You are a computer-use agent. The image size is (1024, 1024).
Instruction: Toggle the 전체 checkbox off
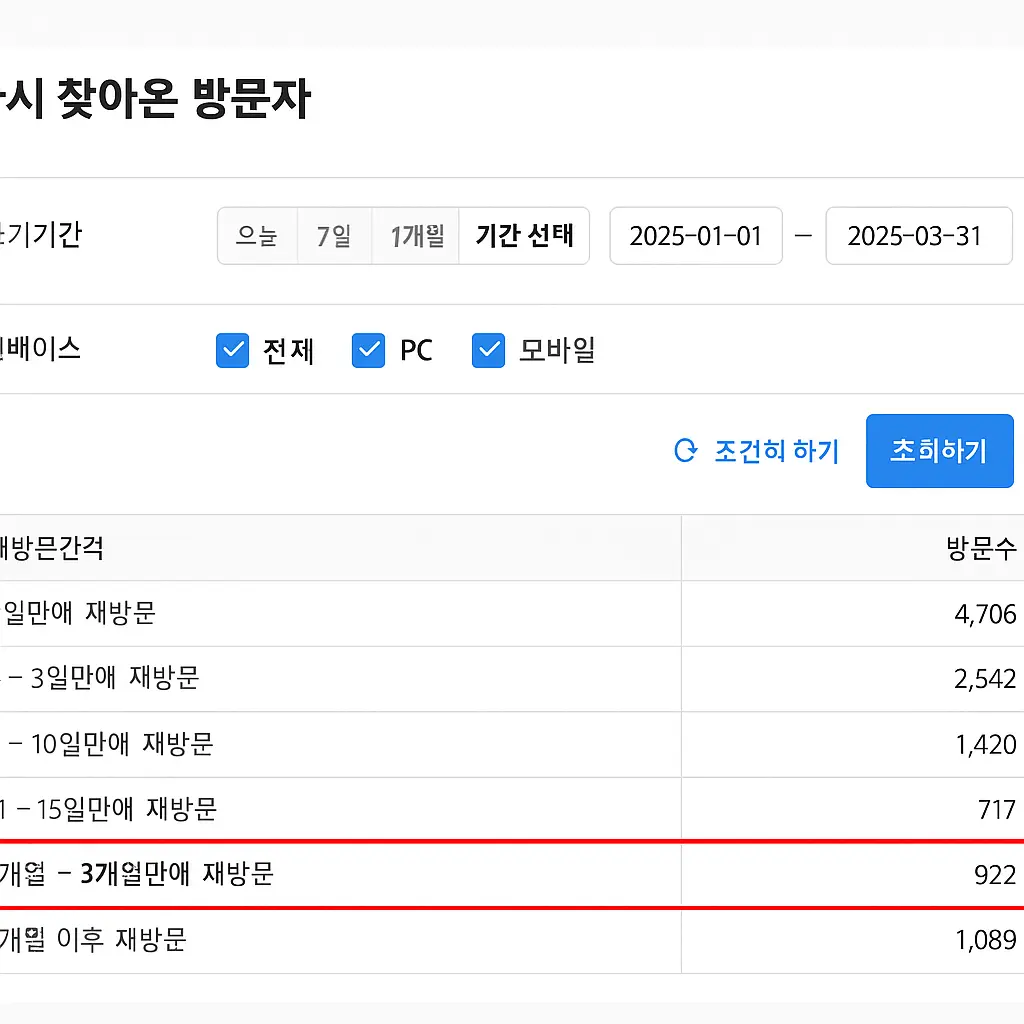pyautogui.click(x=232, y=351)
